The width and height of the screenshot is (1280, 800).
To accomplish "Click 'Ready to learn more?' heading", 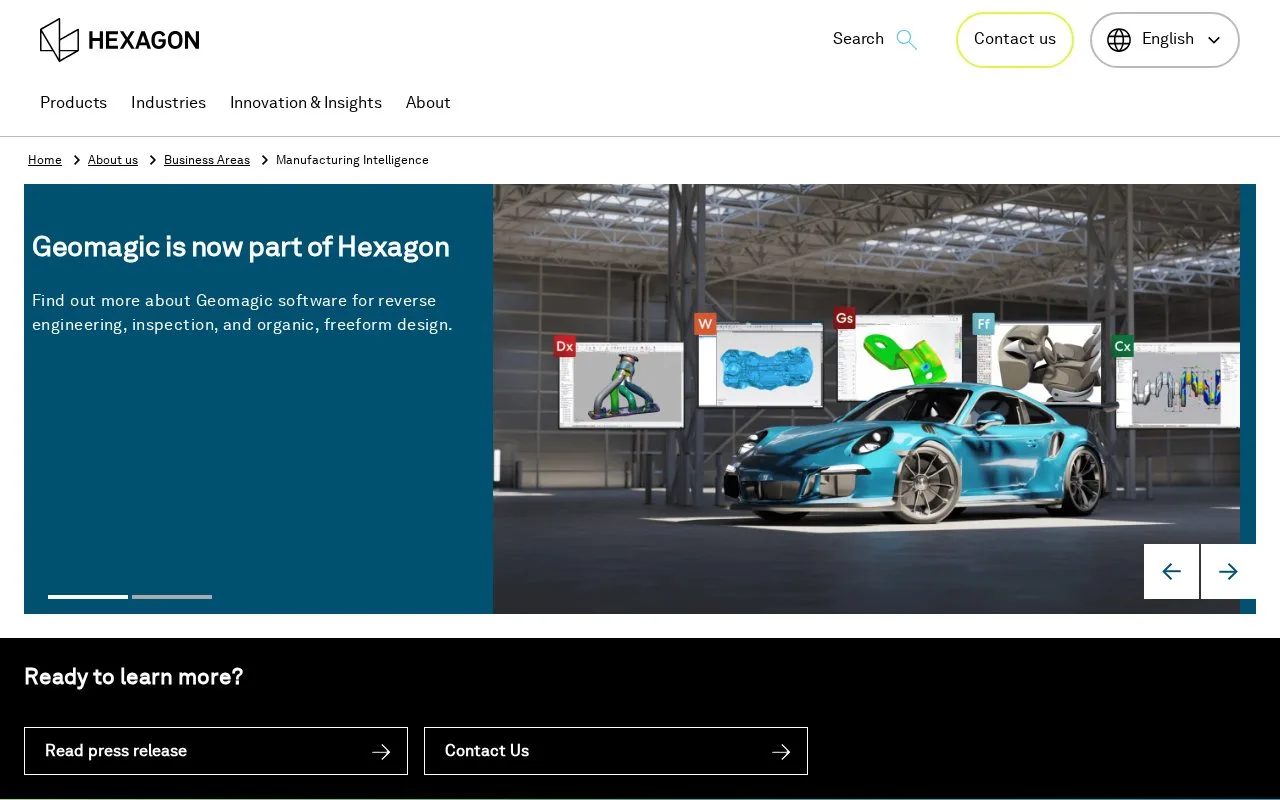I will (134, 677).
